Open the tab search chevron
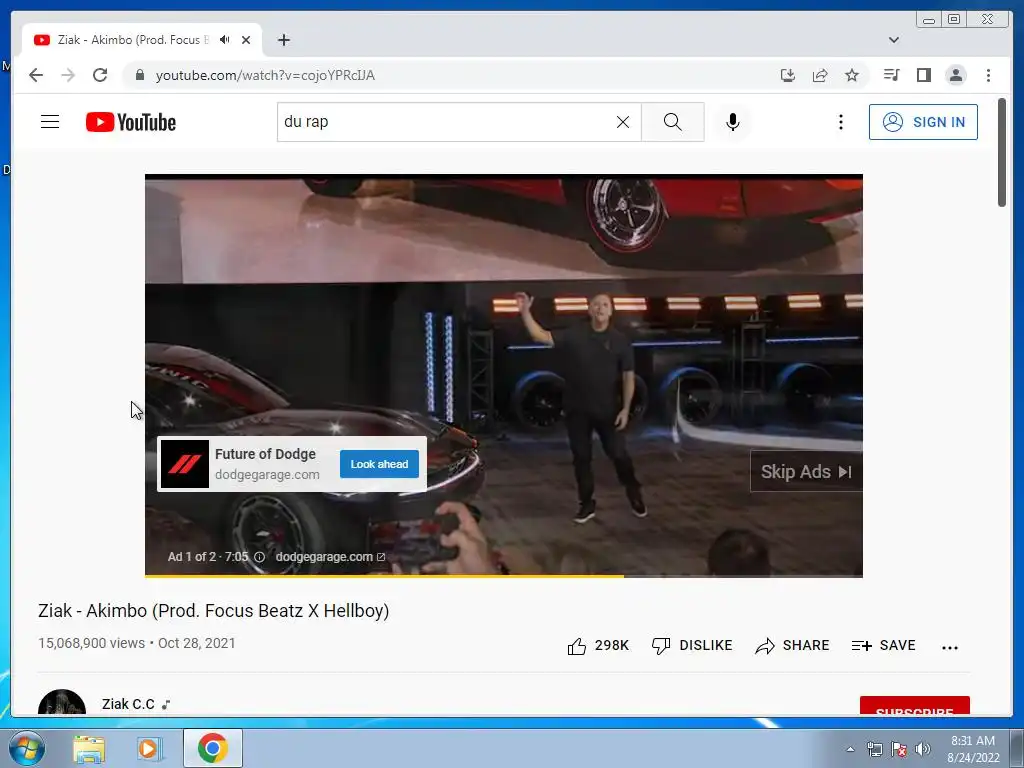 point(893,40)
